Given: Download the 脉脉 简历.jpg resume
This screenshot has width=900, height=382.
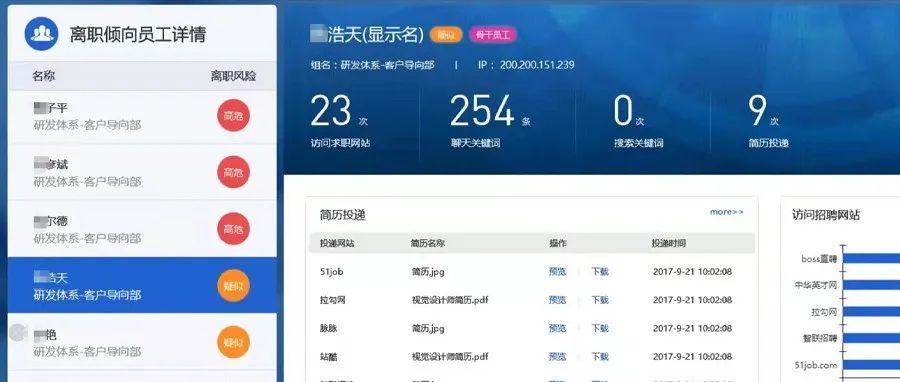Looking at the screenshot, I should 600,328.
